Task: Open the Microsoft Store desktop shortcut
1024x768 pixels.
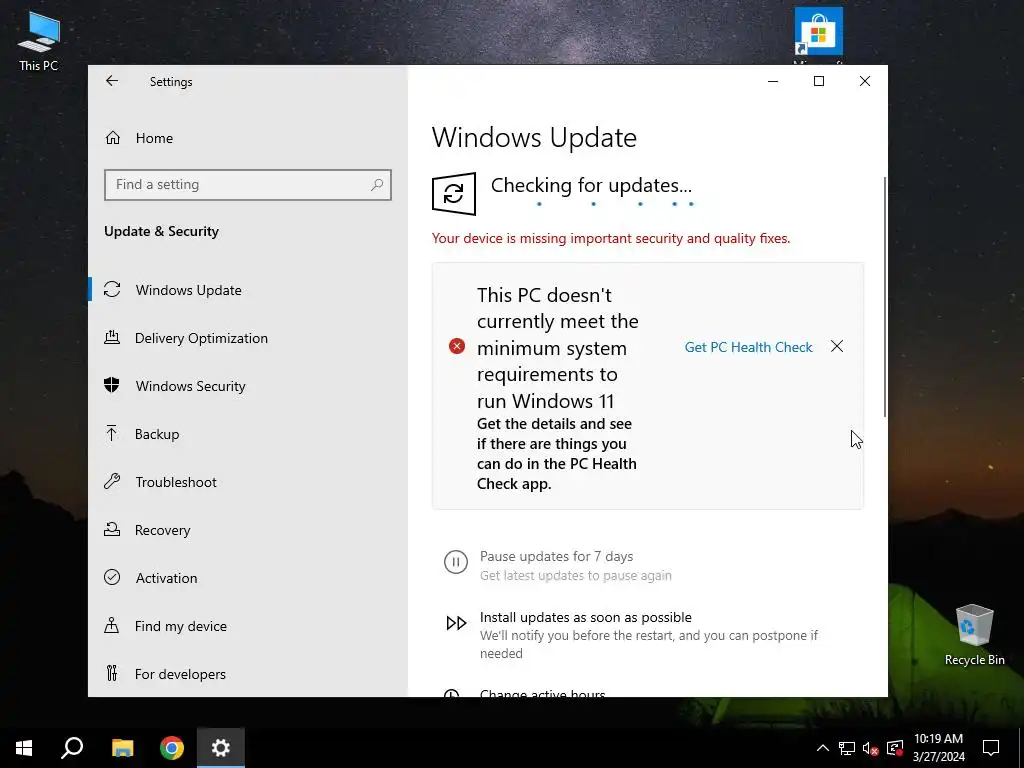Action: point(819,35)
